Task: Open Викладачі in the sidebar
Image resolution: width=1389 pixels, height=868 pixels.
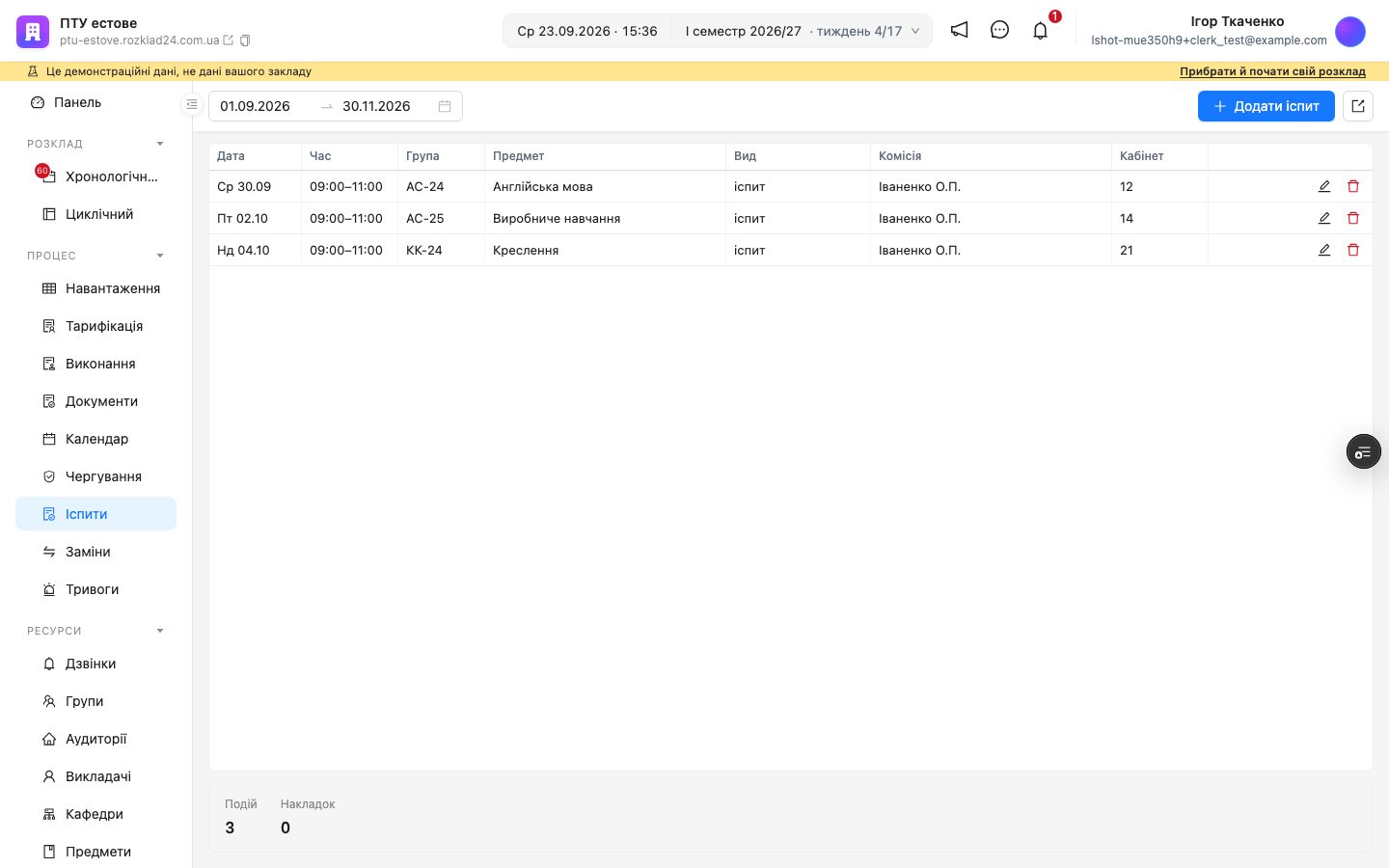Action: click(x=95, y=776)
